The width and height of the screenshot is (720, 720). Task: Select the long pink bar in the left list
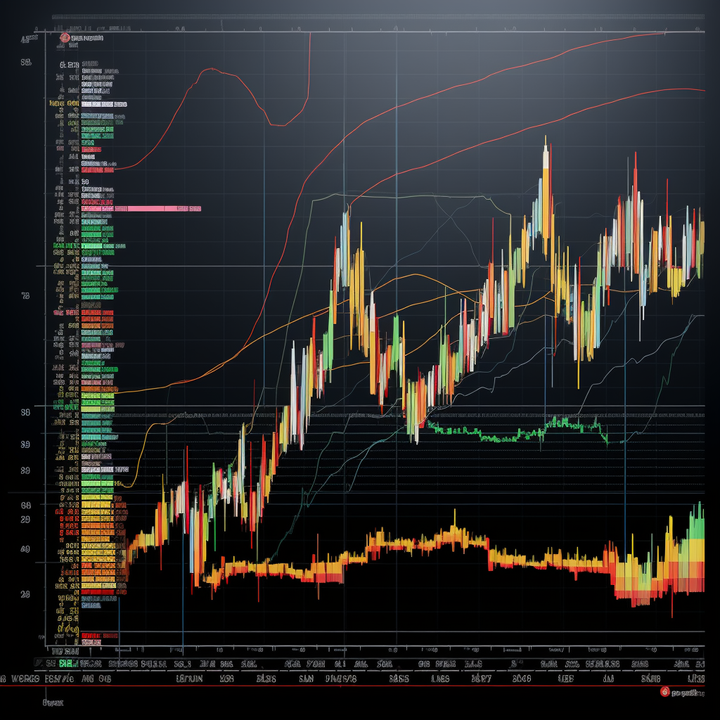click(141, 208)
